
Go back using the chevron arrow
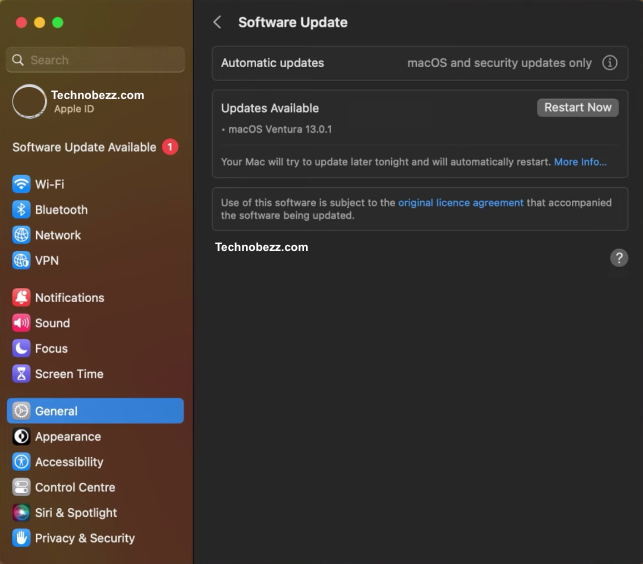click(218, 22)
